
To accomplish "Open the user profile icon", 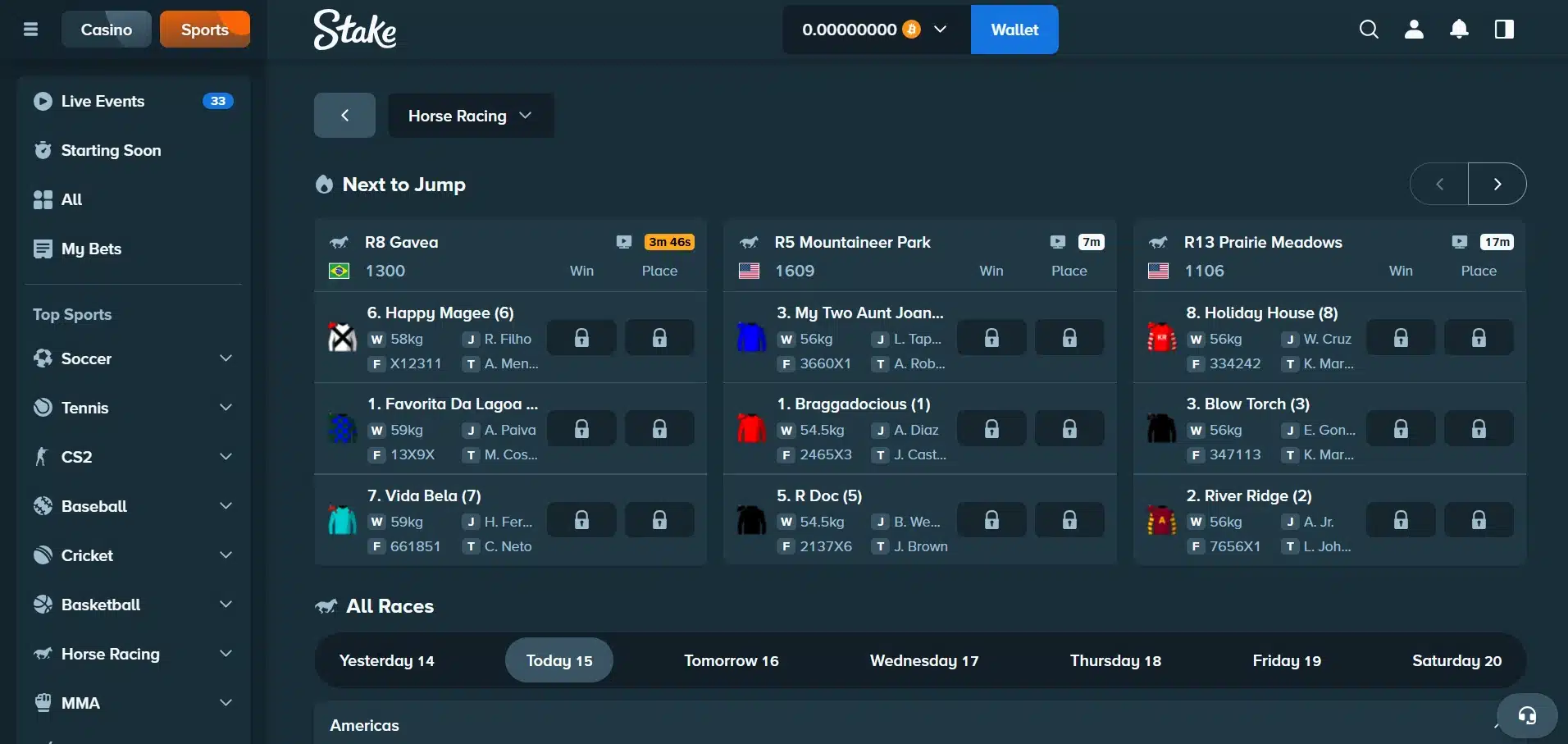I will point(1414,30).
